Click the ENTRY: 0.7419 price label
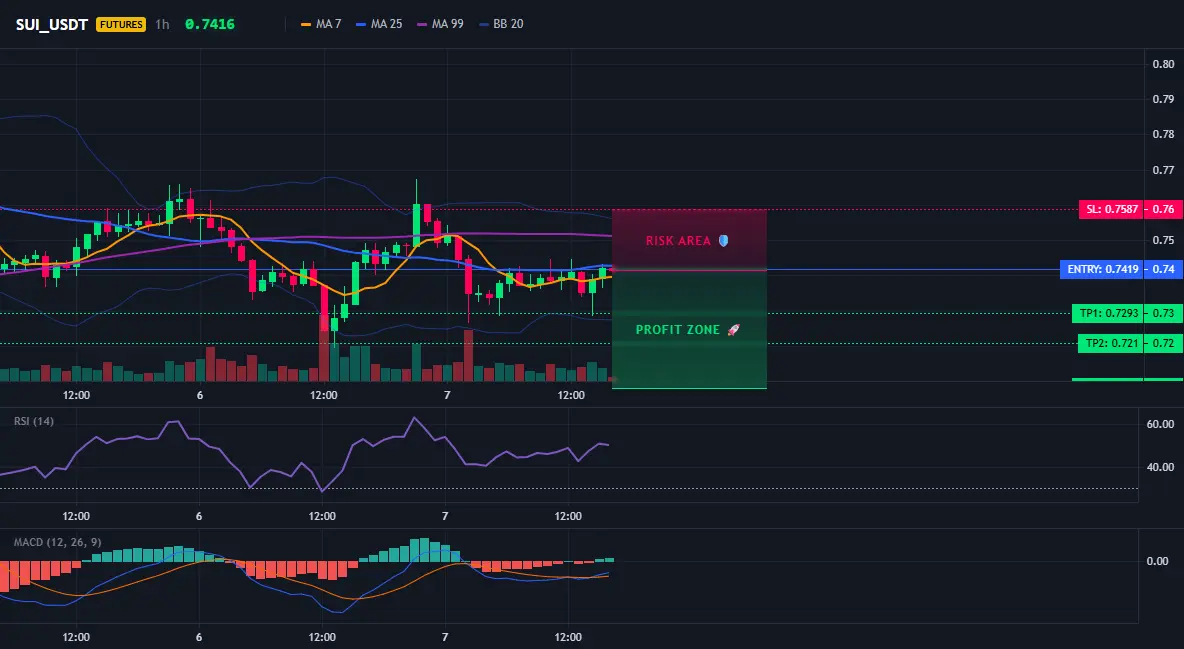The width and height of the screenshot is (1184, 649). pos(1102,269)
